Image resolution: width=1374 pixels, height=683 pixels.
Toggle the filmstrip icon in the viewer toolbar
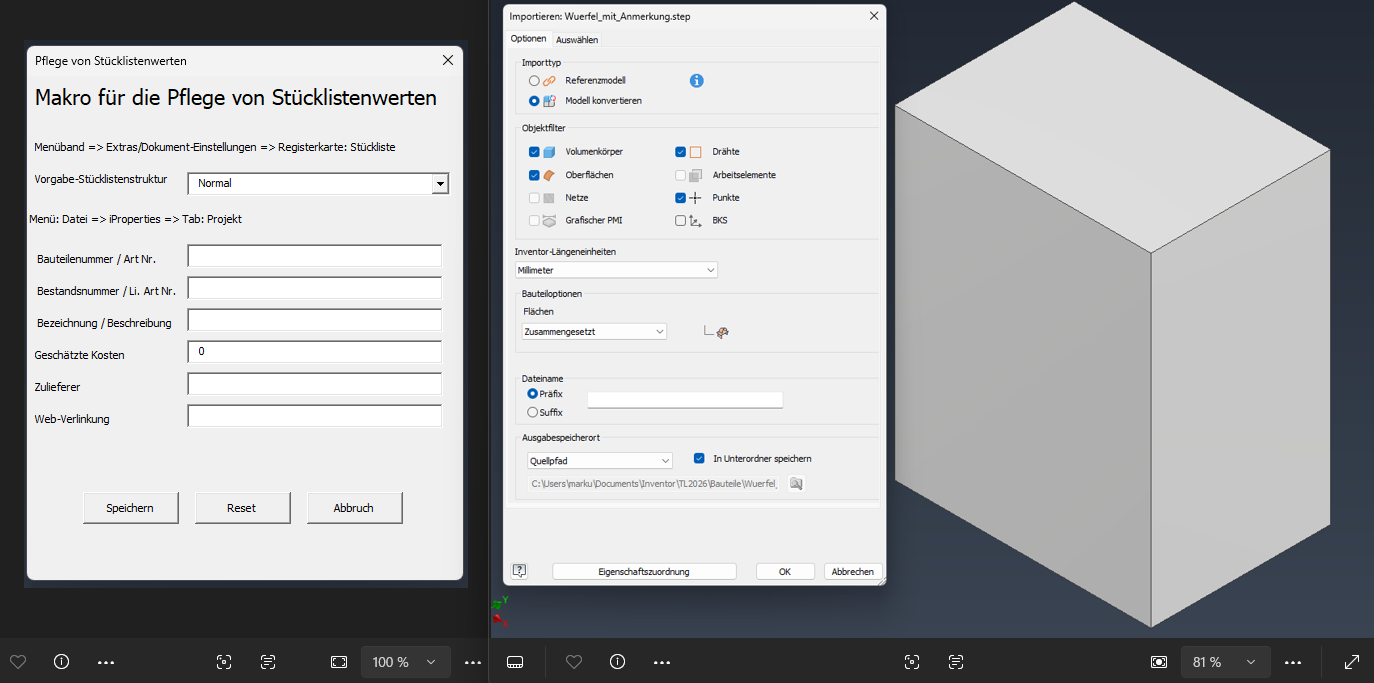516,662
